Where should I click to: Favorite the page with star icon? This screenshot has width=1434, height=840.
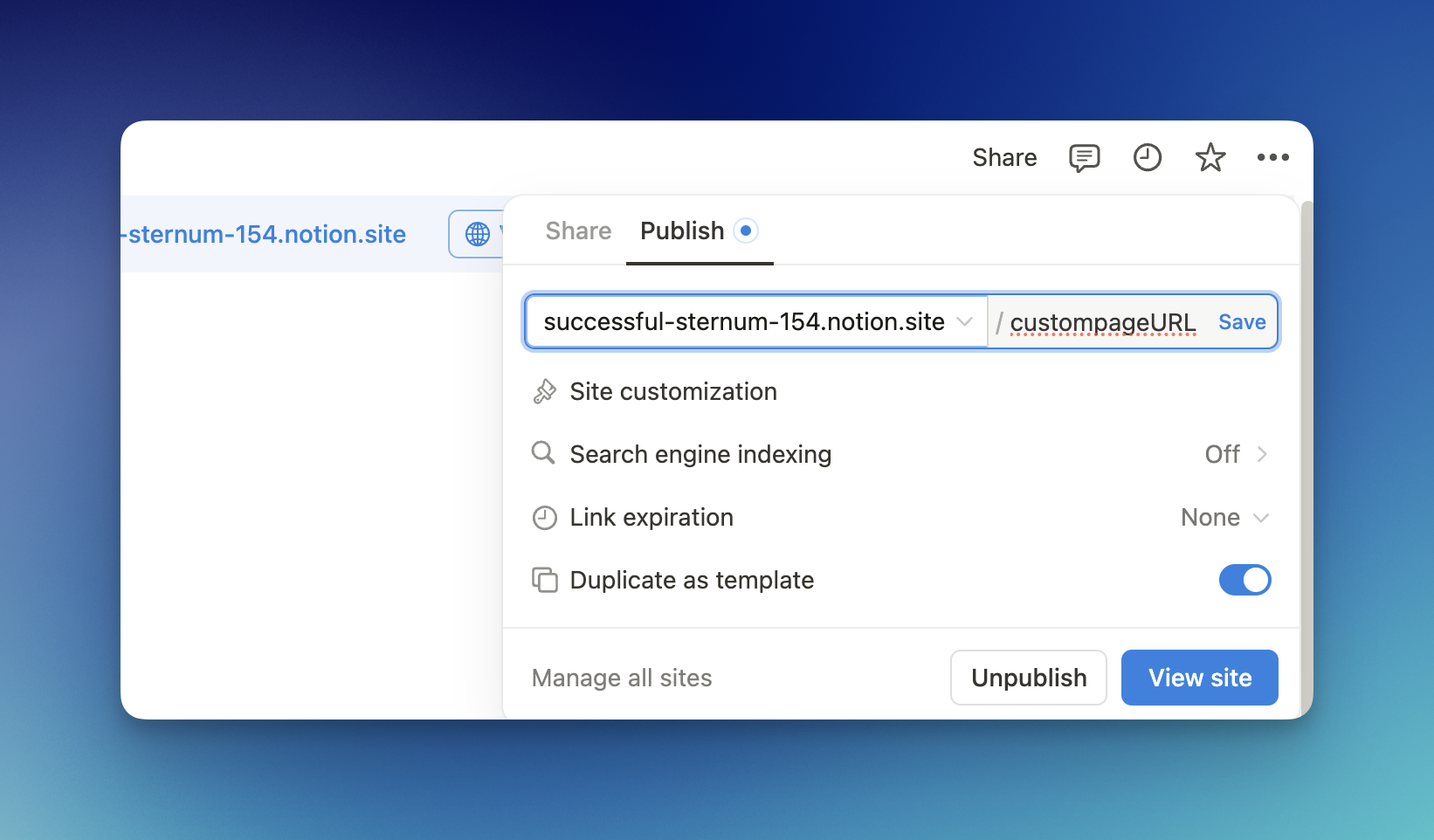1210,158
